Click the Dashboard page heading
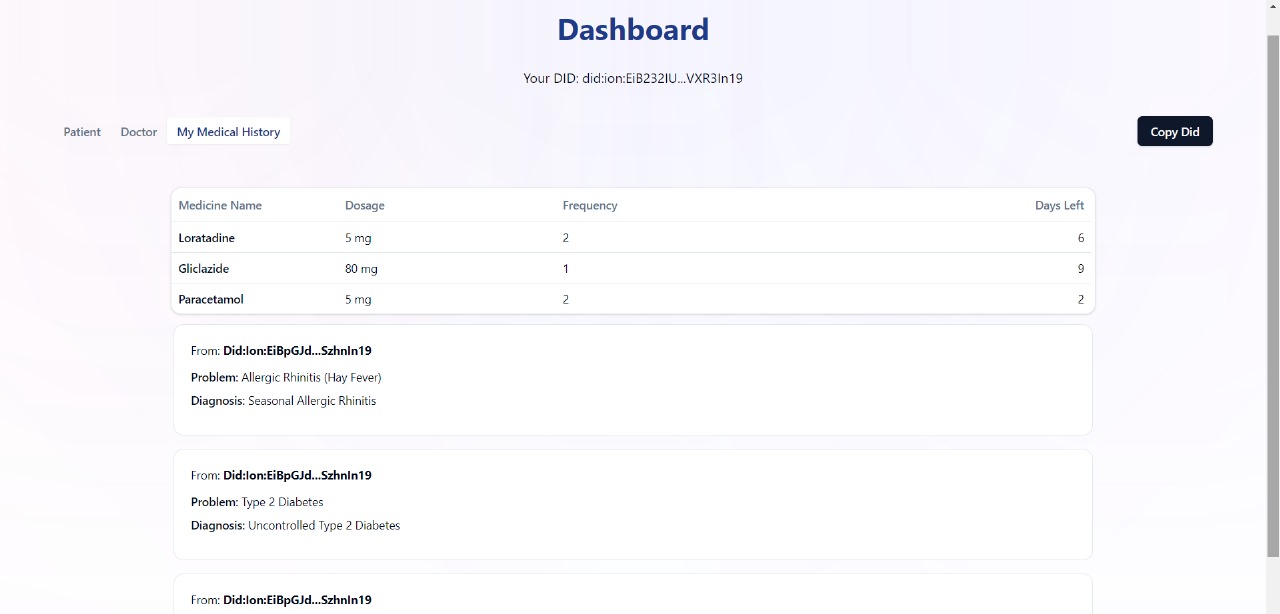This screenshot has height=614, width=1280. point(632,29)
